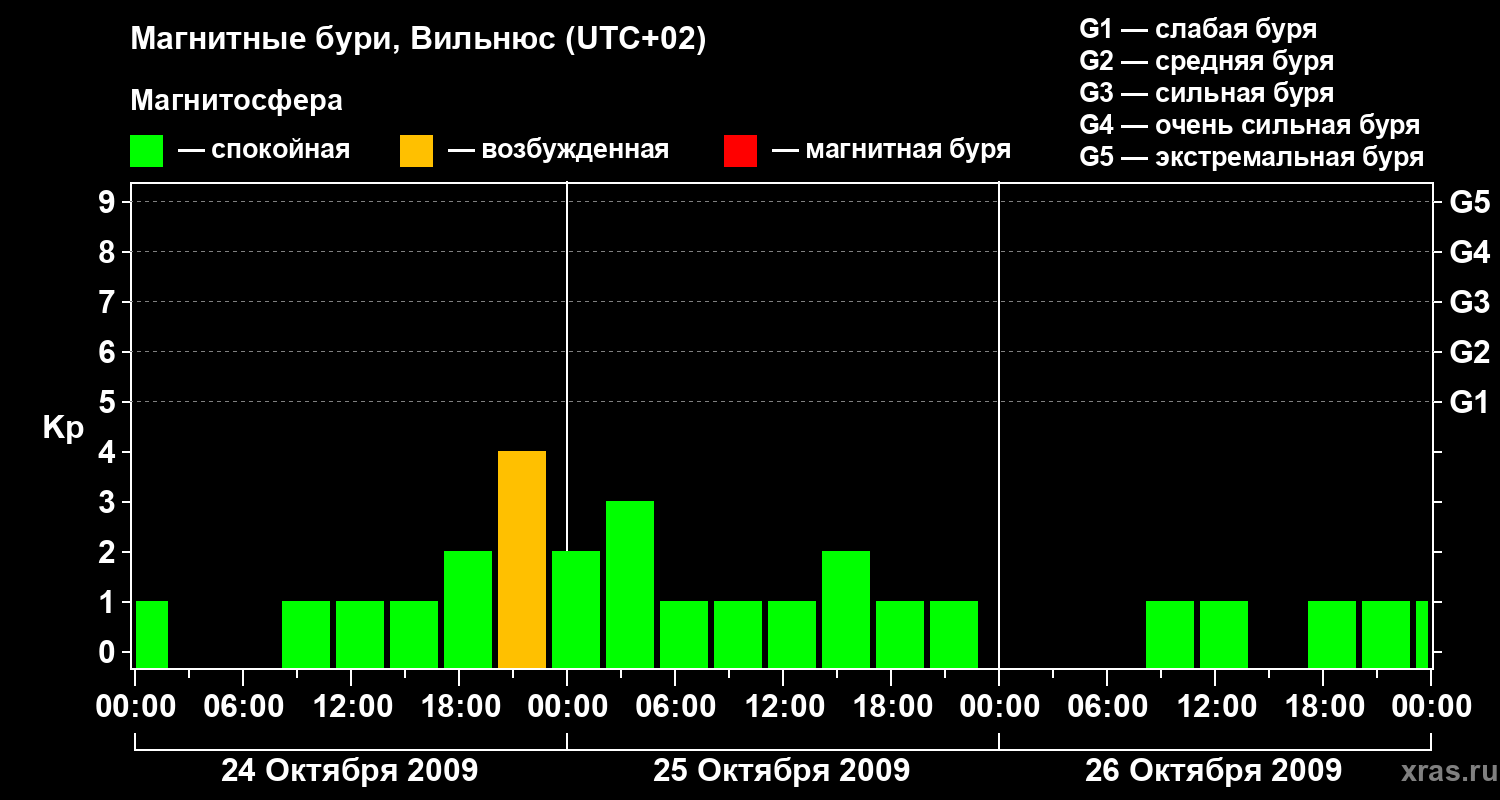This screenshot has height=800, width=1500.
Task: Select the green Kp 3 bar on 25 October
Action: (x=630, y=585)
